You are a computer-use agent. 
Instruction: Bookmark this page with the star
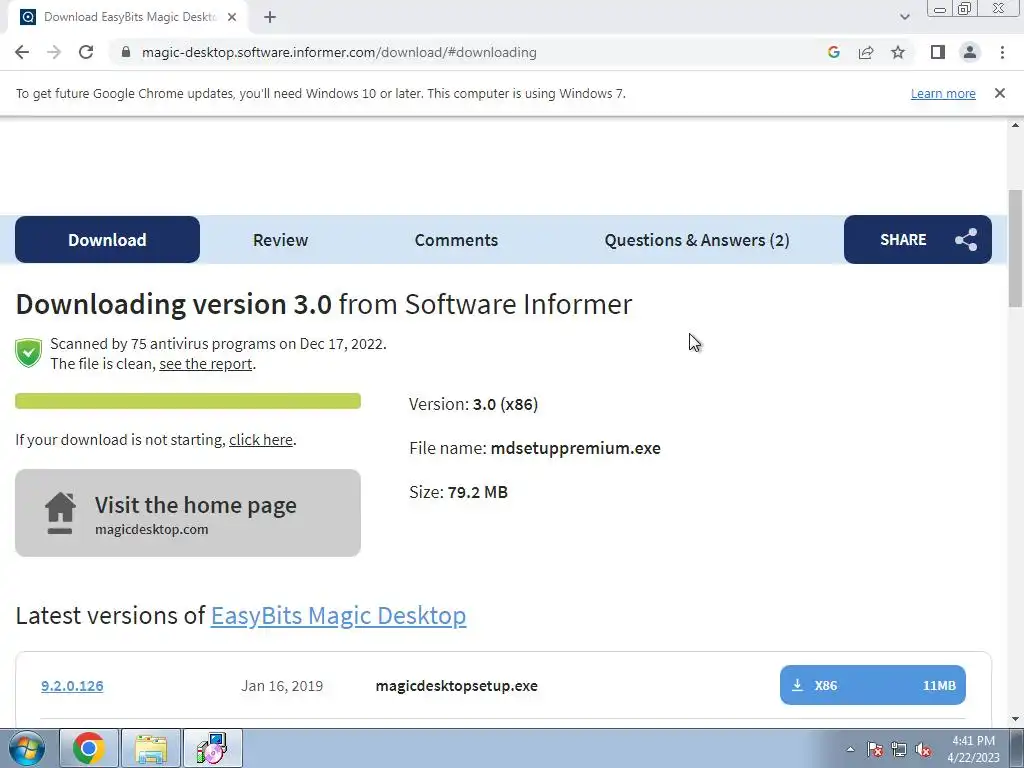[898, 52]
